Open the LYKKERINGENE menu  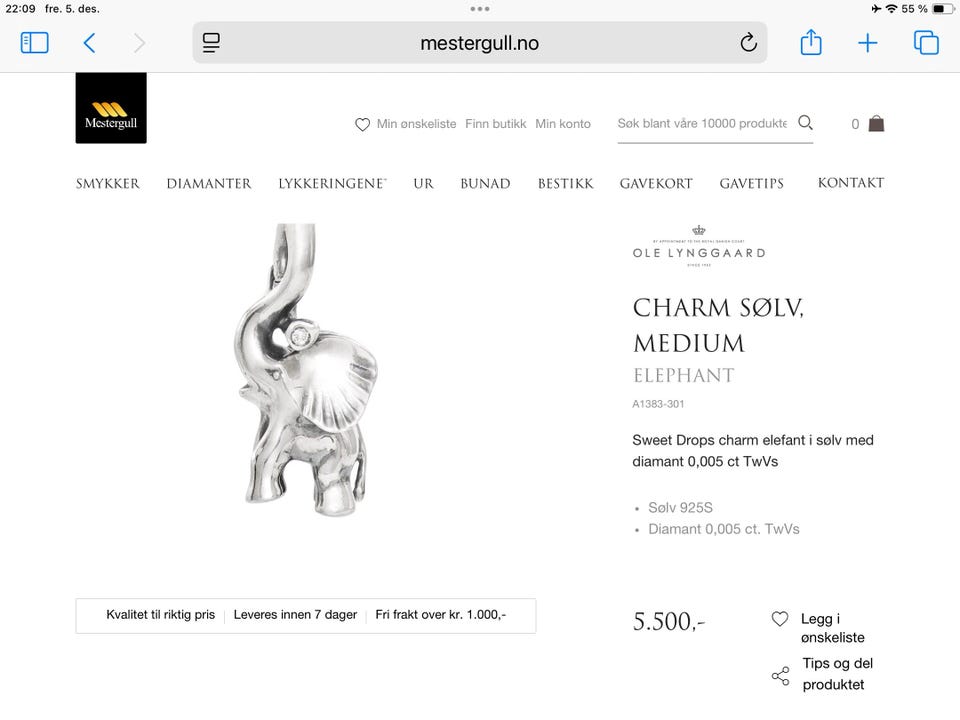(x=332, y=184)
